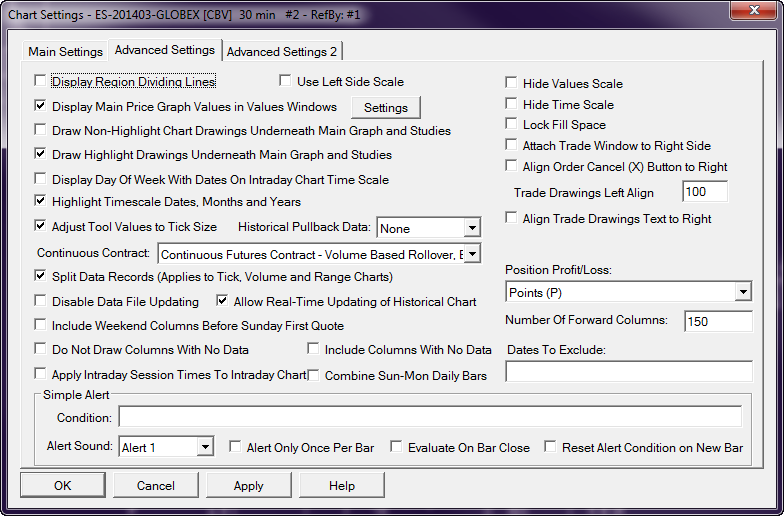Toggle Allow Real-Time Updating of Historical Chart

222,300
